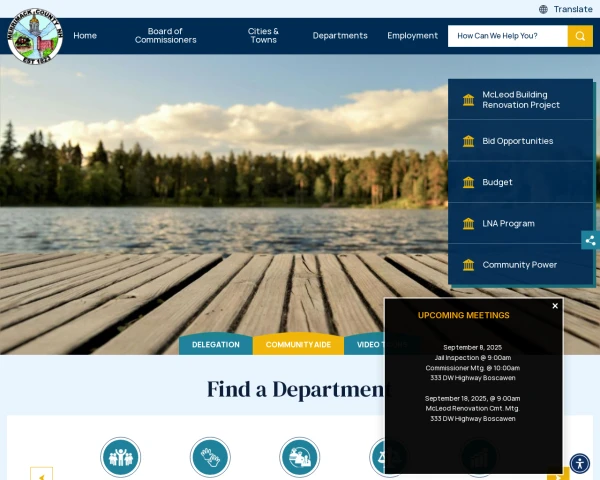Click building icon beside Community Power
This screenshot has width=600, height=480.
coord(468,265)
